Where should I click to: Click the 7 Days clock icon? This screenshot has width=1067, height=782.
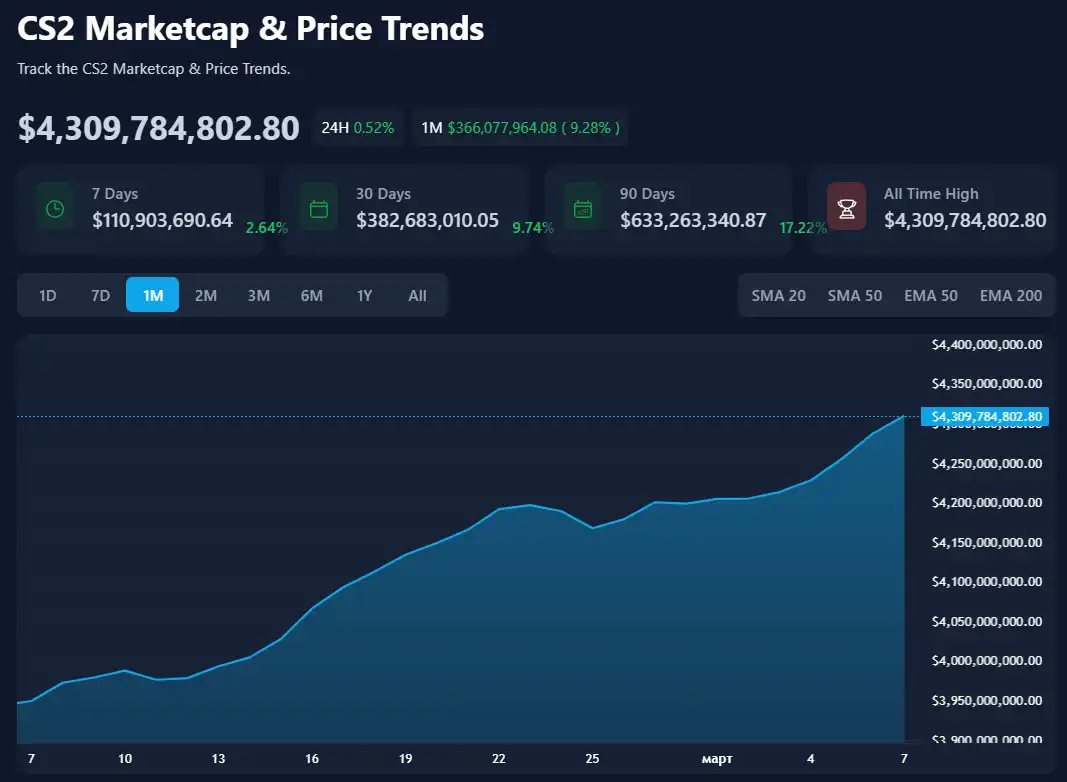[54, 207]
